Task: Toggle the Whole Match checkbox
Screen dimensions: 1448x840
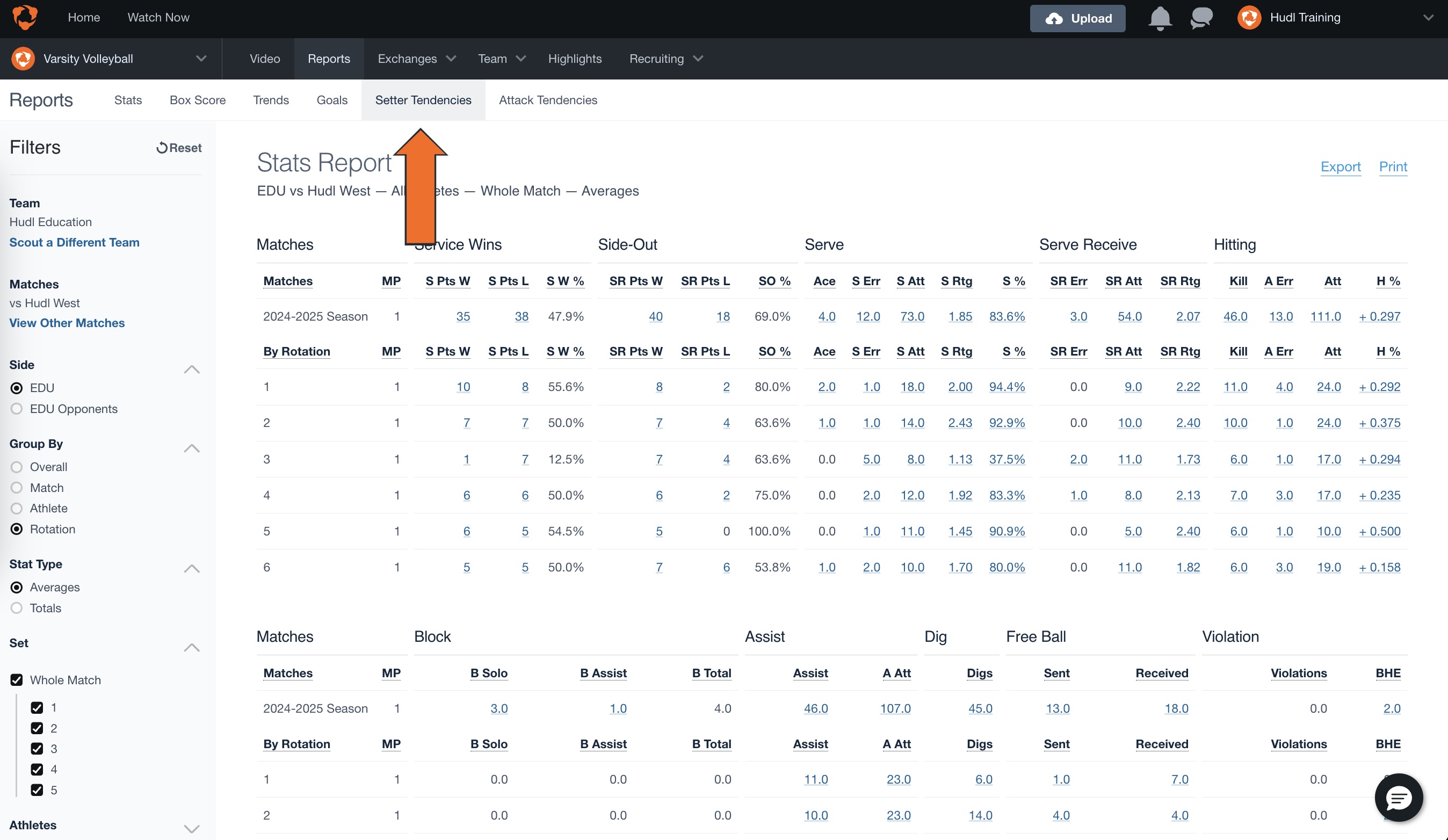Action: point(17,680)
